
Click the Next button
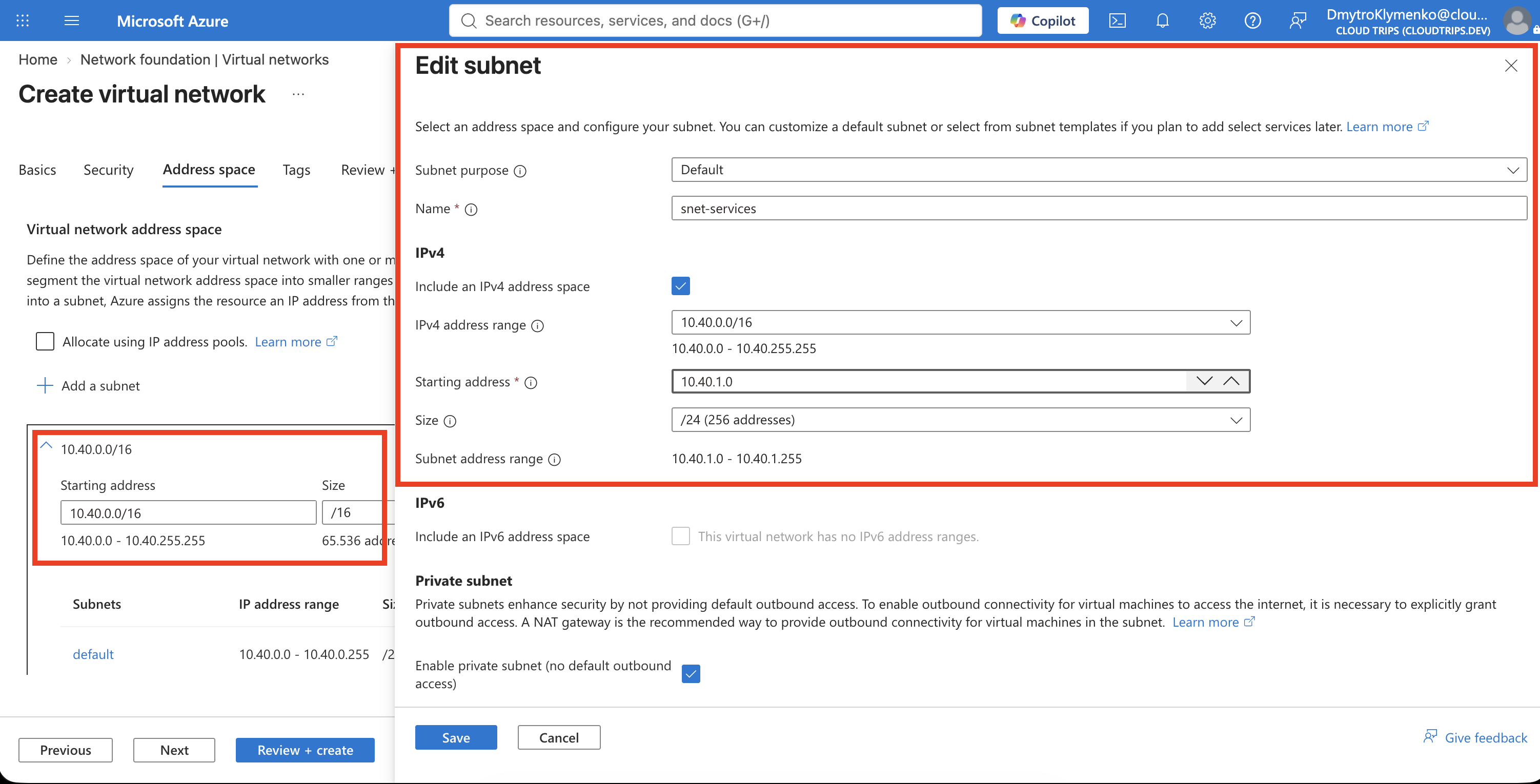pos(174,750)
